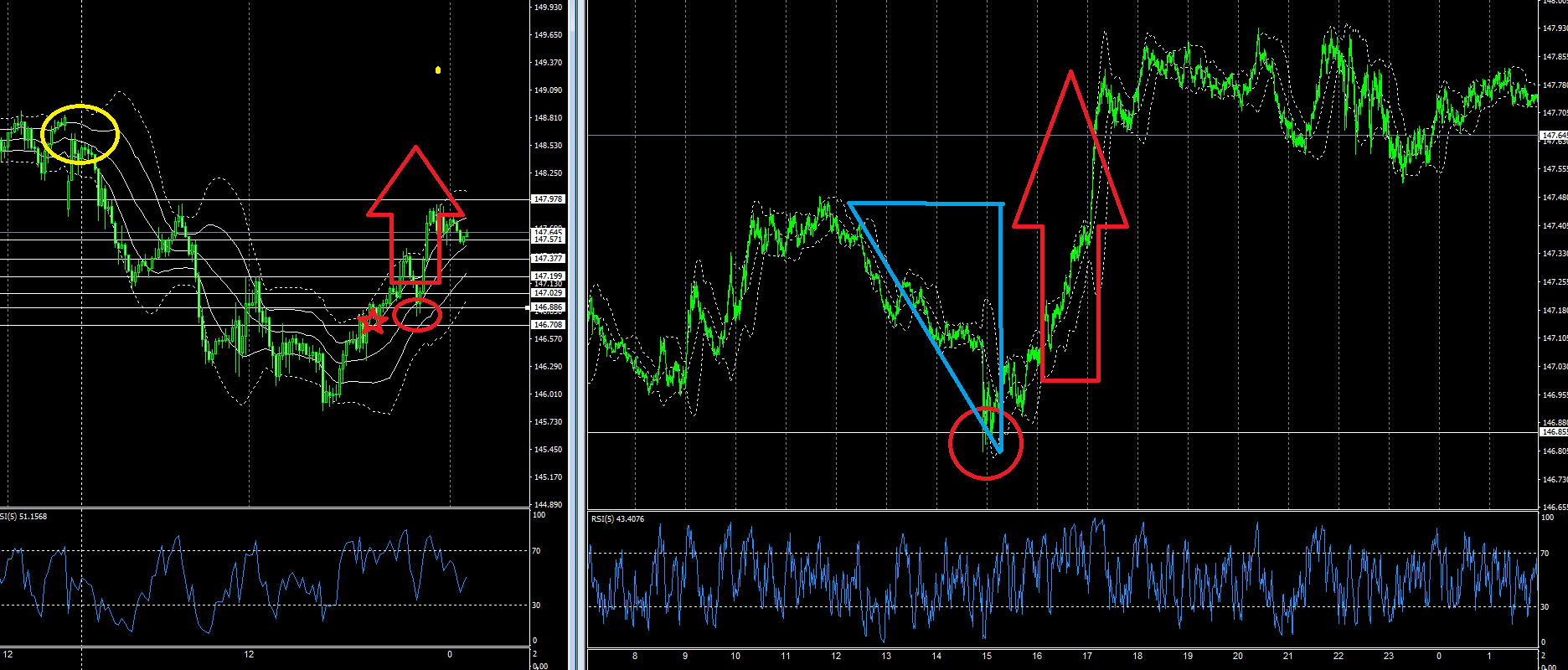Screen dimensions: 1568x670
Task: Click the 147.330 price label, right chart
Action: (x=1555, y=254)
